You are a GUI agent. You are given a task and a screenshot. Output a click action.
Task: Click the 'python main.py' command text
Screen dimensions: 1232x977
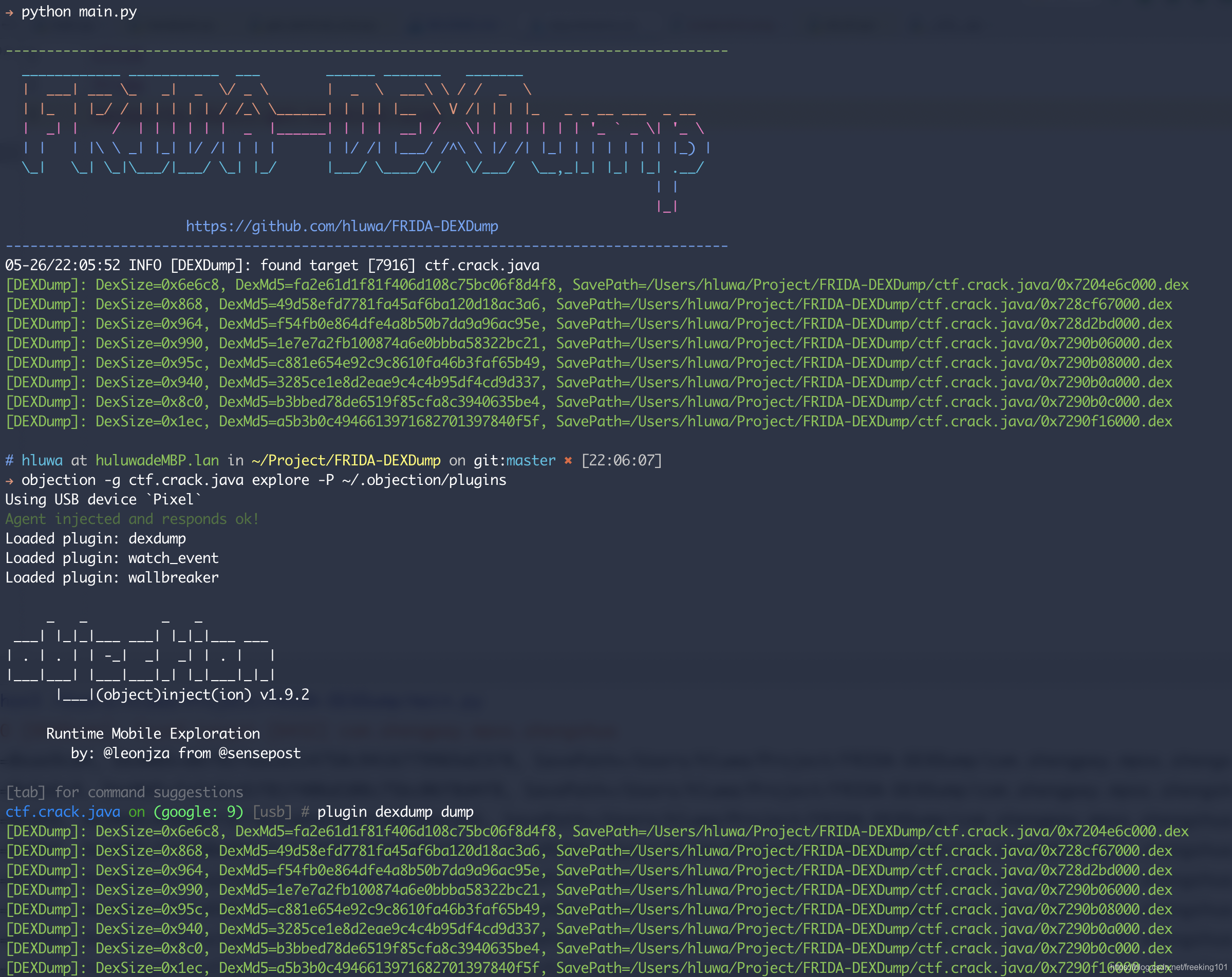click(x=79, y=12)
